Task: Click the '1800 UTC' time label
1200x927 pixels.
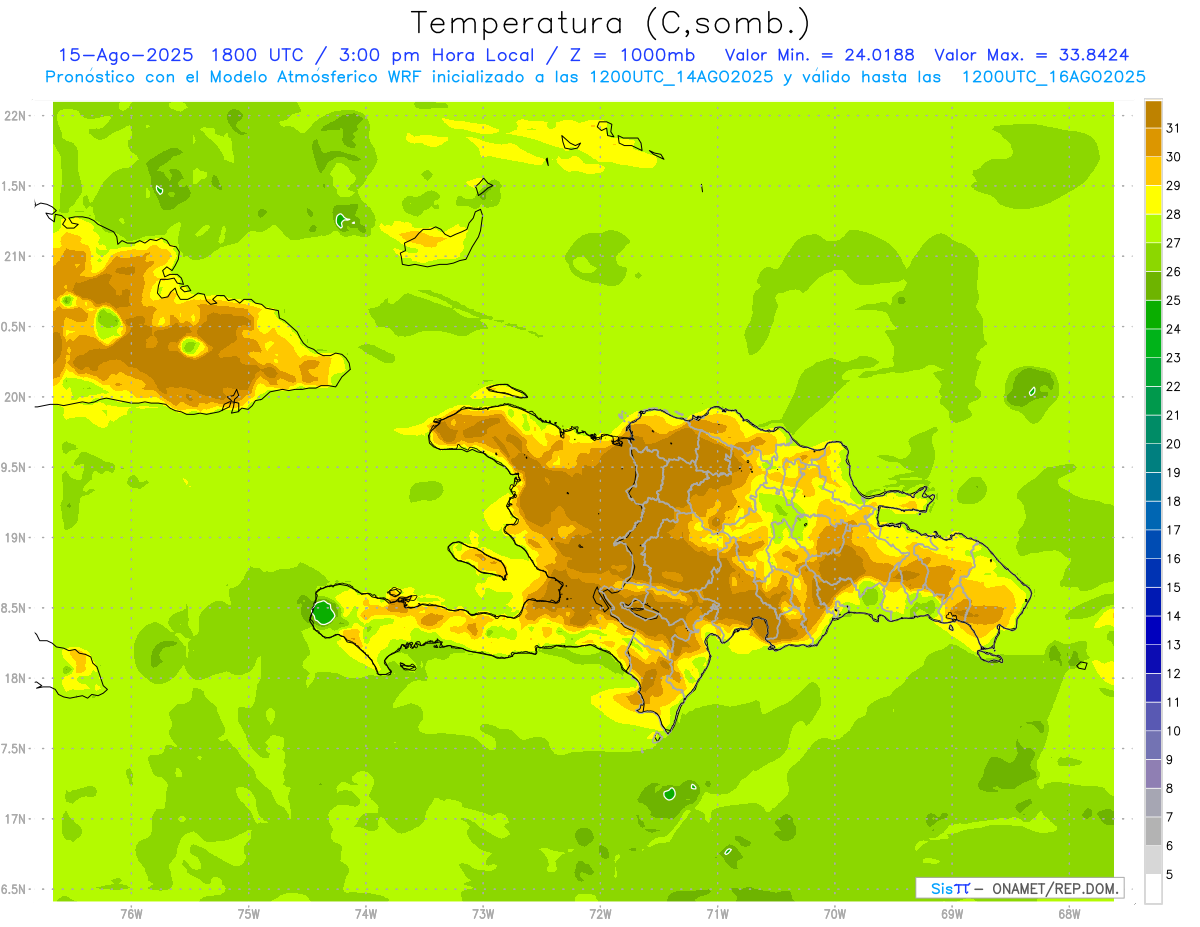Action: click(x=258, y=55)
